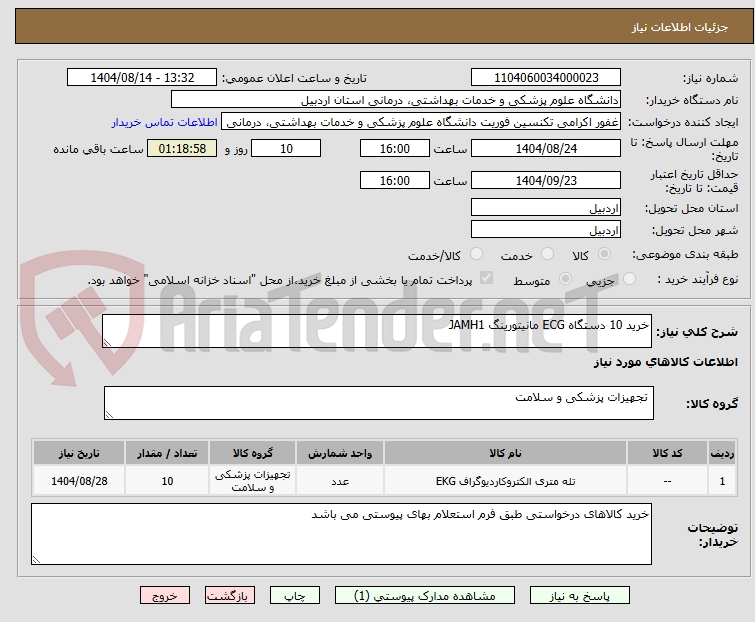The height and width of the screenshot is (622, 755).
Task: Click the resize handle of buyer notes box
Action: coord(37,559)
